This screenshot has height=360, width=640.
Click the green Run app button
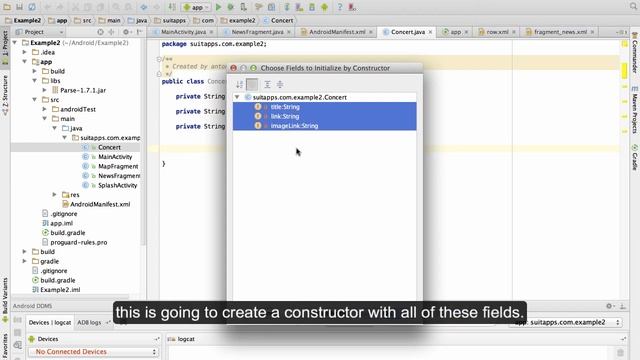pos(218,7)
